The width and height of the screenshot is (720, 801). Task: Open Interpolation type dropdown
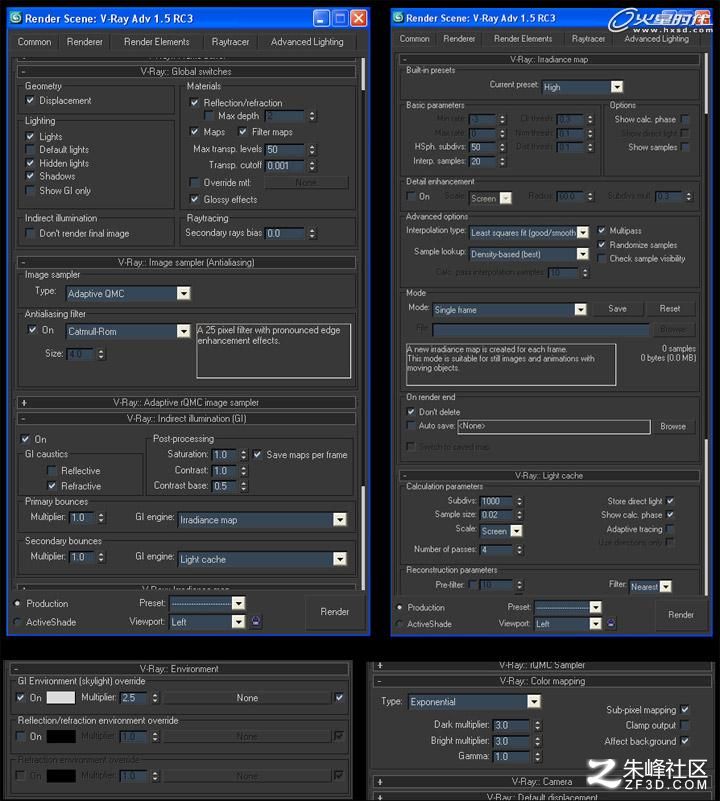pos(582,232)
